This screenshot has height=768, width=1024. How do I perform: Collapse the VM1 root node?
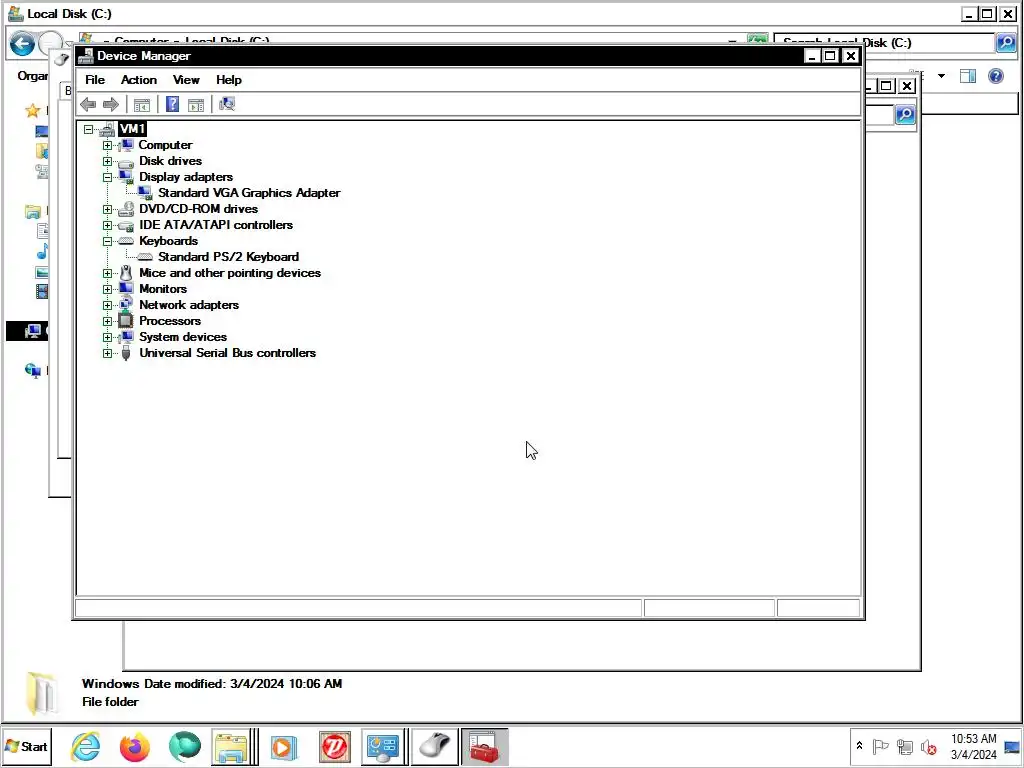coord(89,129)
